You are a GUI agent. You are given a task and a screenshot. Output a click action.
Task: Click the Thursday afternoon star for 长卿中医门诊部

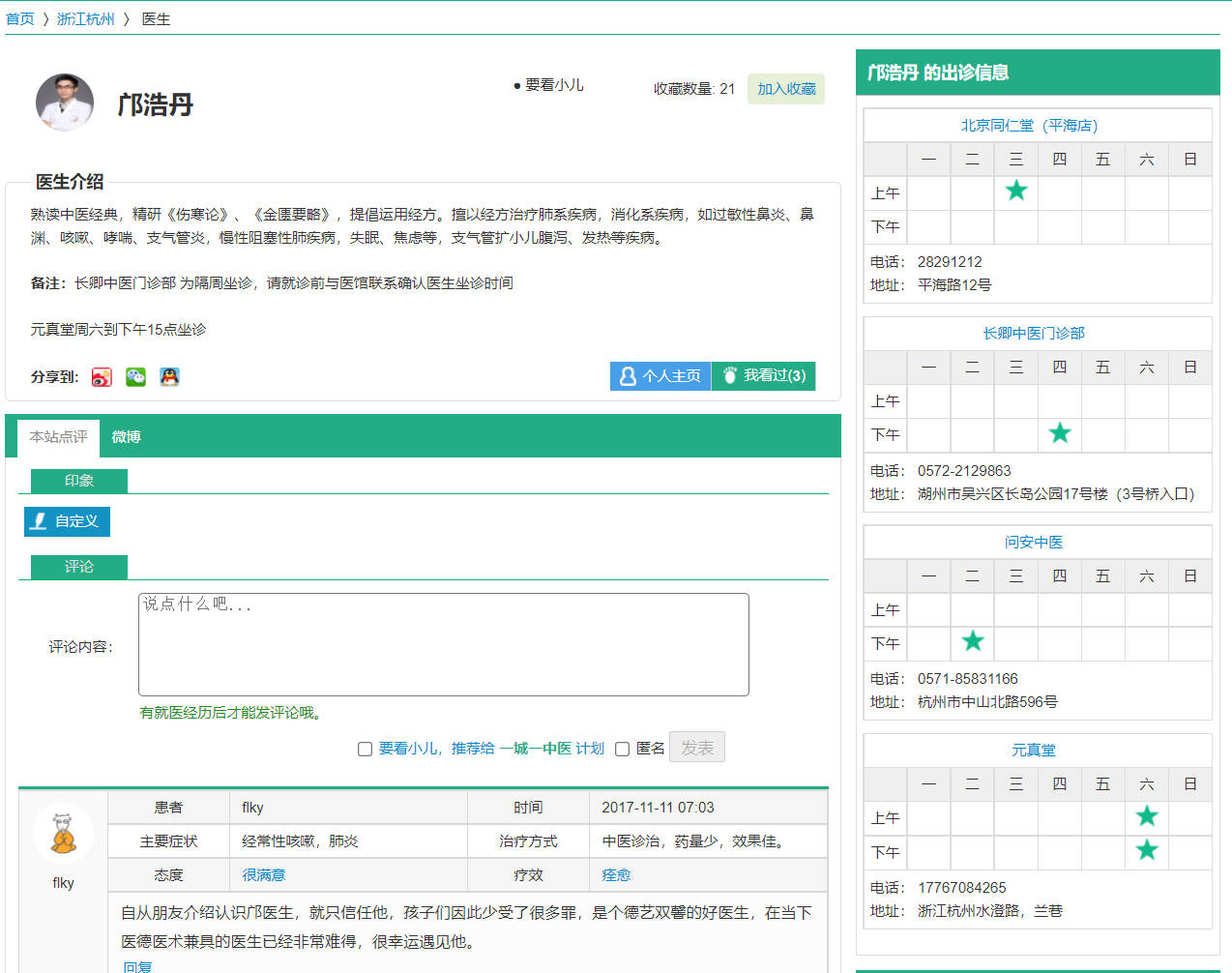tap(1060, 433)
